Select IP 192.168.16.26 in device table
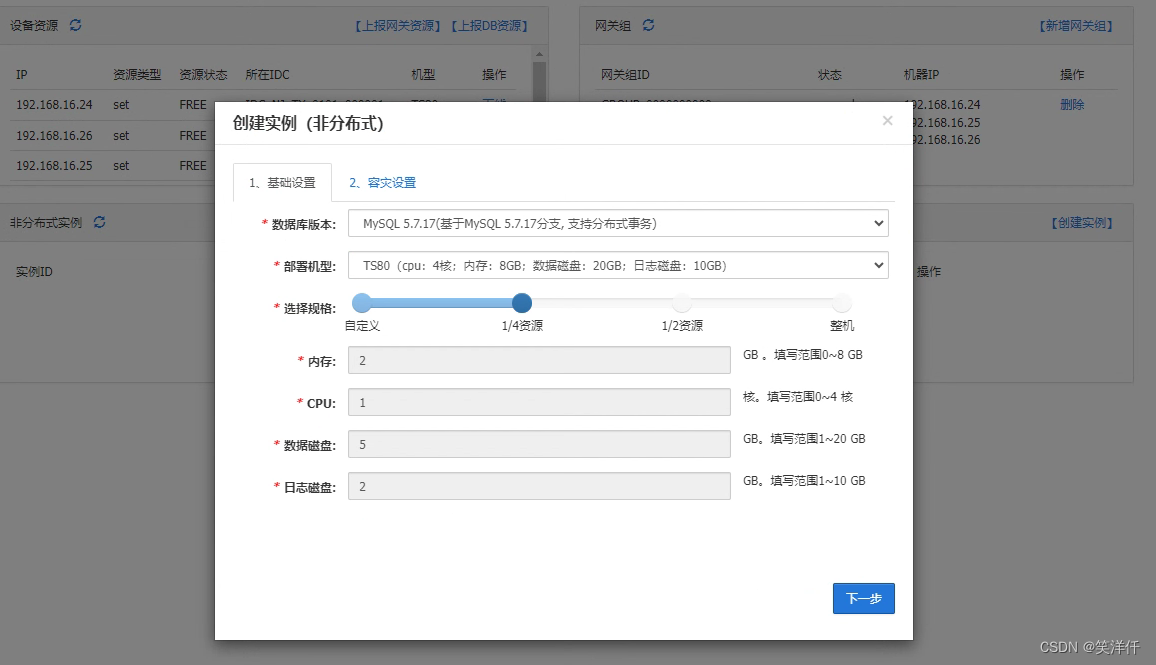1156x665 pixels. (x=55, y=136)
